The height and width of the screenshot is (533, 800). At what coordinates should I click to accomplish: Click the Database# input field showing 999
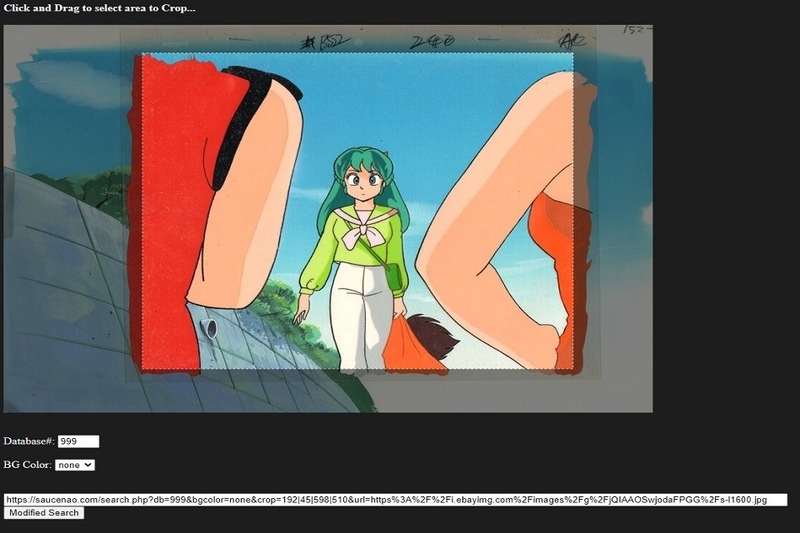tap(78, 441)
